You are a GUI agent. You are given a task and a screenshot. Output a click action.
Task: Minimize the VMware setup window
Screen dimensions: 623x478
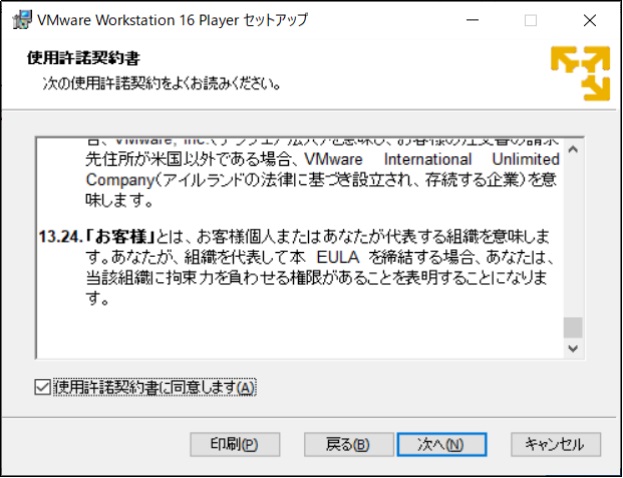click(472, 20)
